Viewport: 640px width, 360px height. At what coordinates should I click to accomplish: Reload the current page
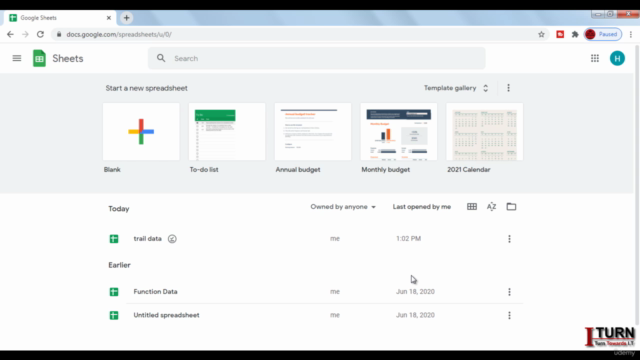coord(40,34)
